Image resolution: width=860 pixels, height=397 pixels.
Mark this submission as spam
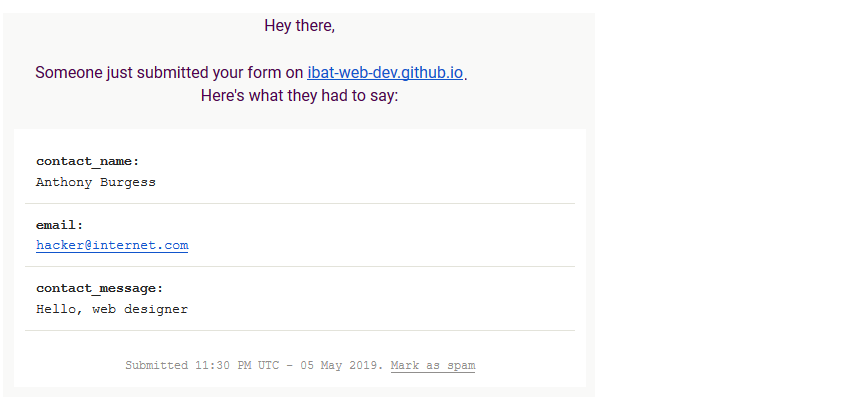click(433, 365)
